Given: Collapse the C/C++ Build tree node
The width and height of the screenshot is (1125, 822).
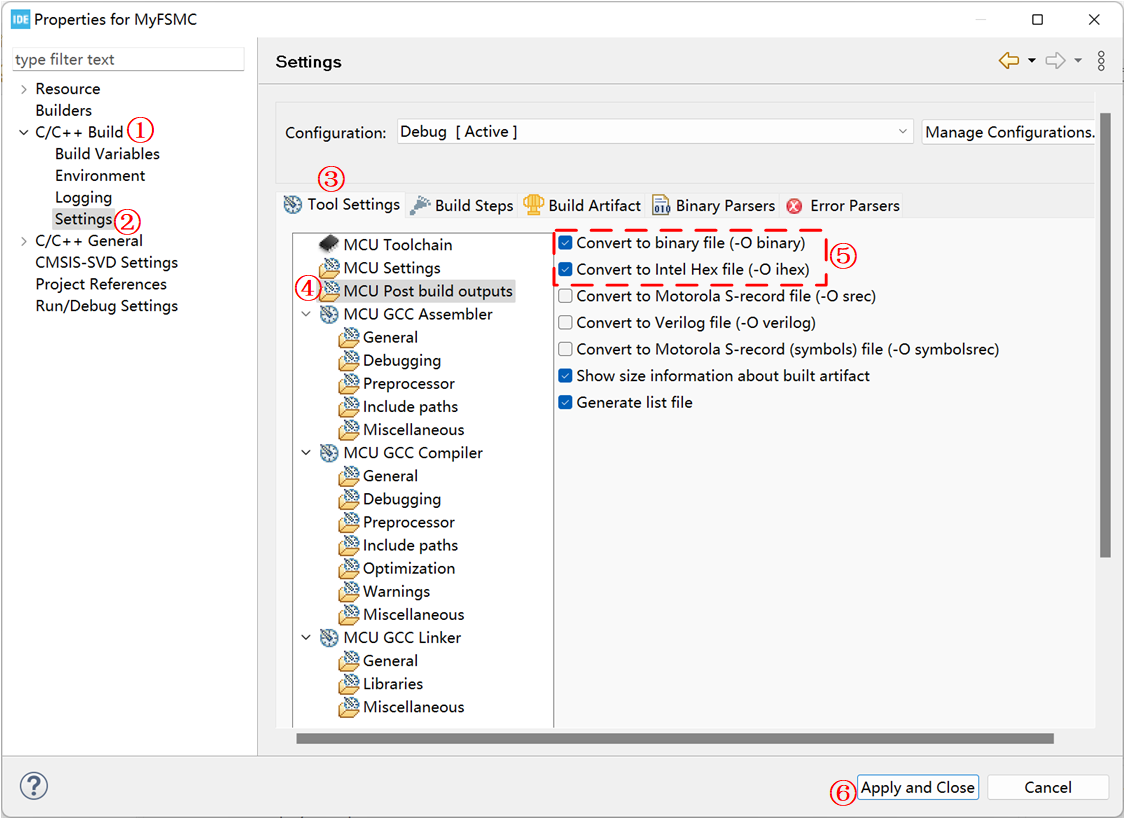Looking at the screenshot, I should [x=24, y=132].
